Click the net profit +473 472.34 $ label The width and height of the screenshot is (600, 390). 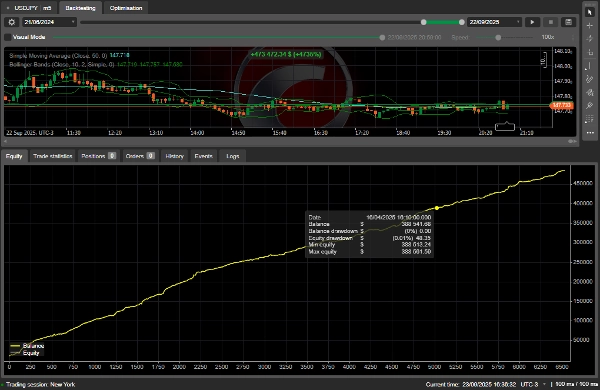pos(286,54)
